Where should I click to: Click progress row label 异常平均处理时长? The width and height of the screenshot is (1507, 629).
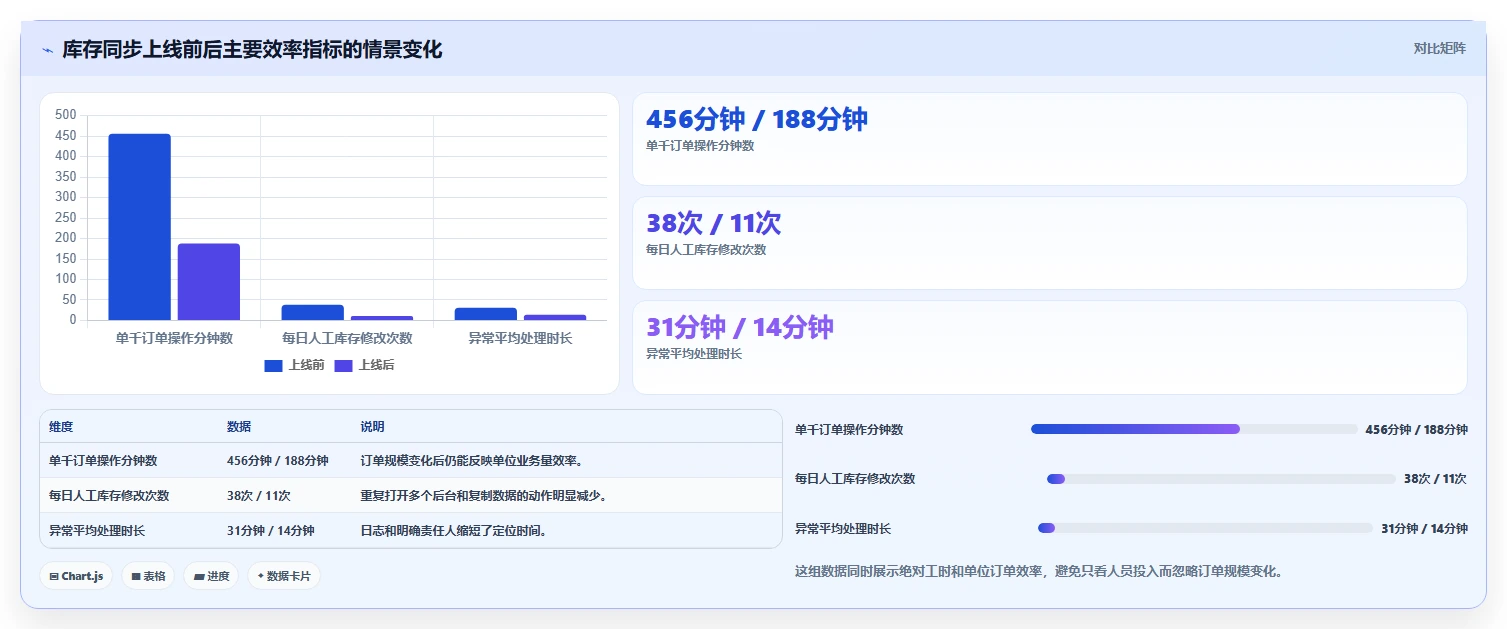843,528
